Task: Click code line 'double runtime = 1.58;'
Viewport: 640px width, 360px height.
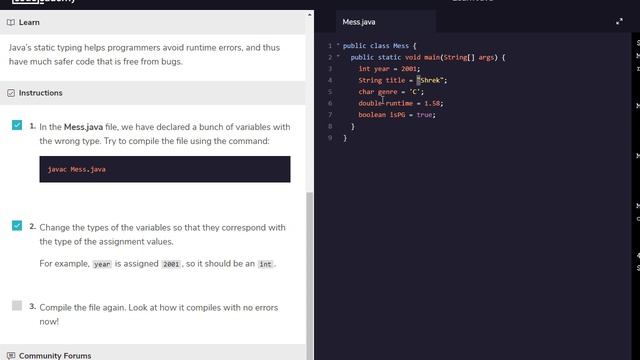Action: click(400, 103)
